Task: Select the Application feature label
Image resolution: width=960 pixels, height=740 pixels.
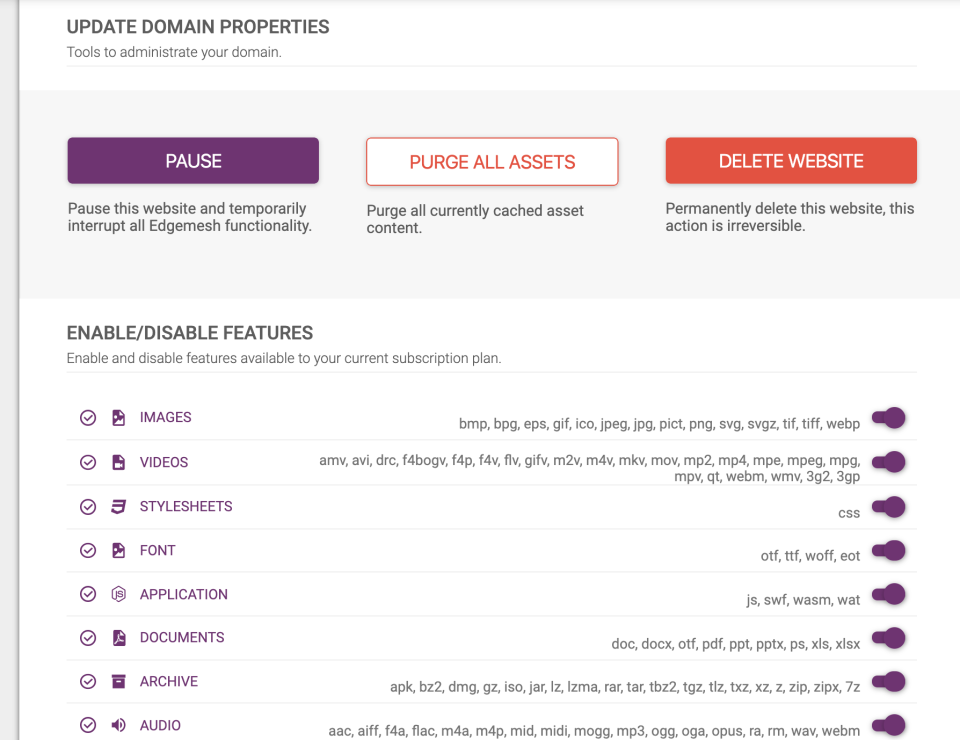Action: (184, 594)
